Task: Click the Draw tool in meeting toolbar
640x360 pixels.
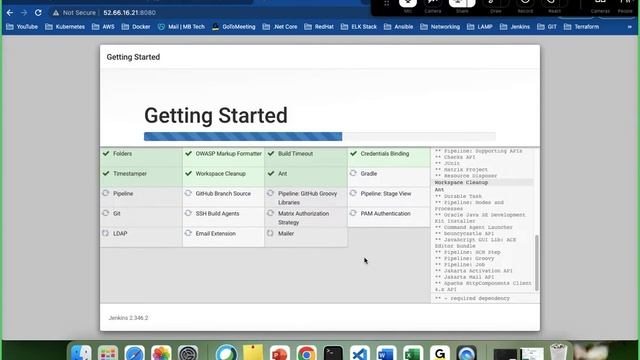Action: point(496,5)
